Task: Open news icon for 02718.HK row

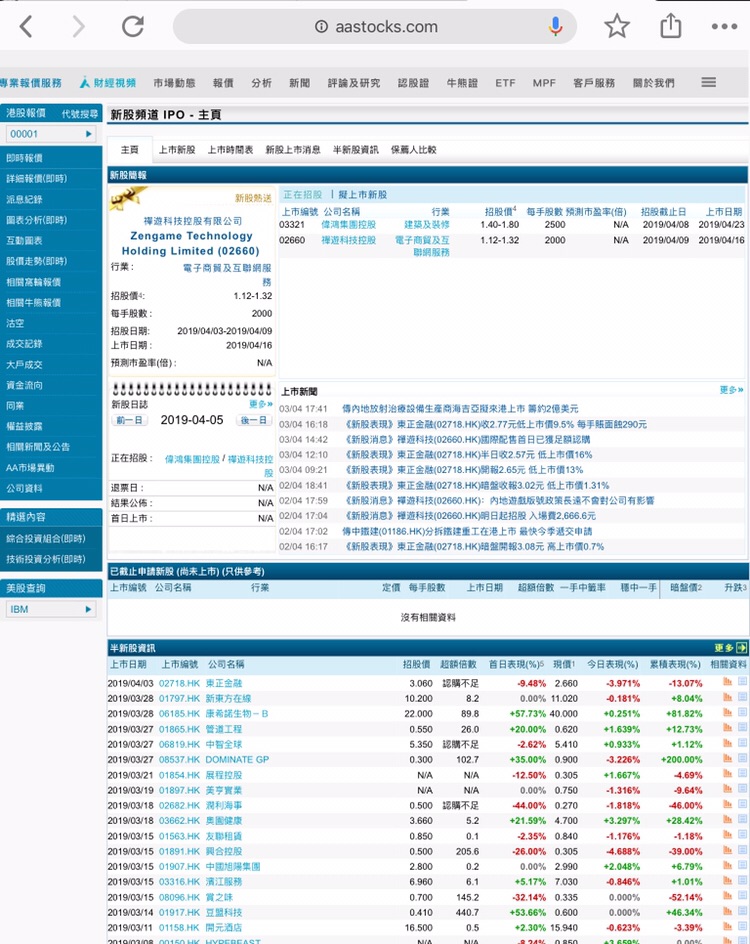Action: 742,682
